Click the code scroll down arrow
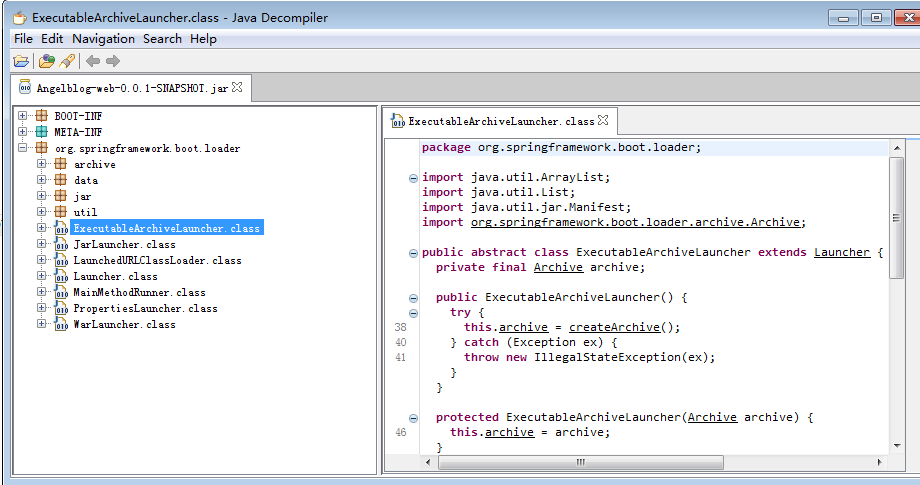 [x=897, y=446]
